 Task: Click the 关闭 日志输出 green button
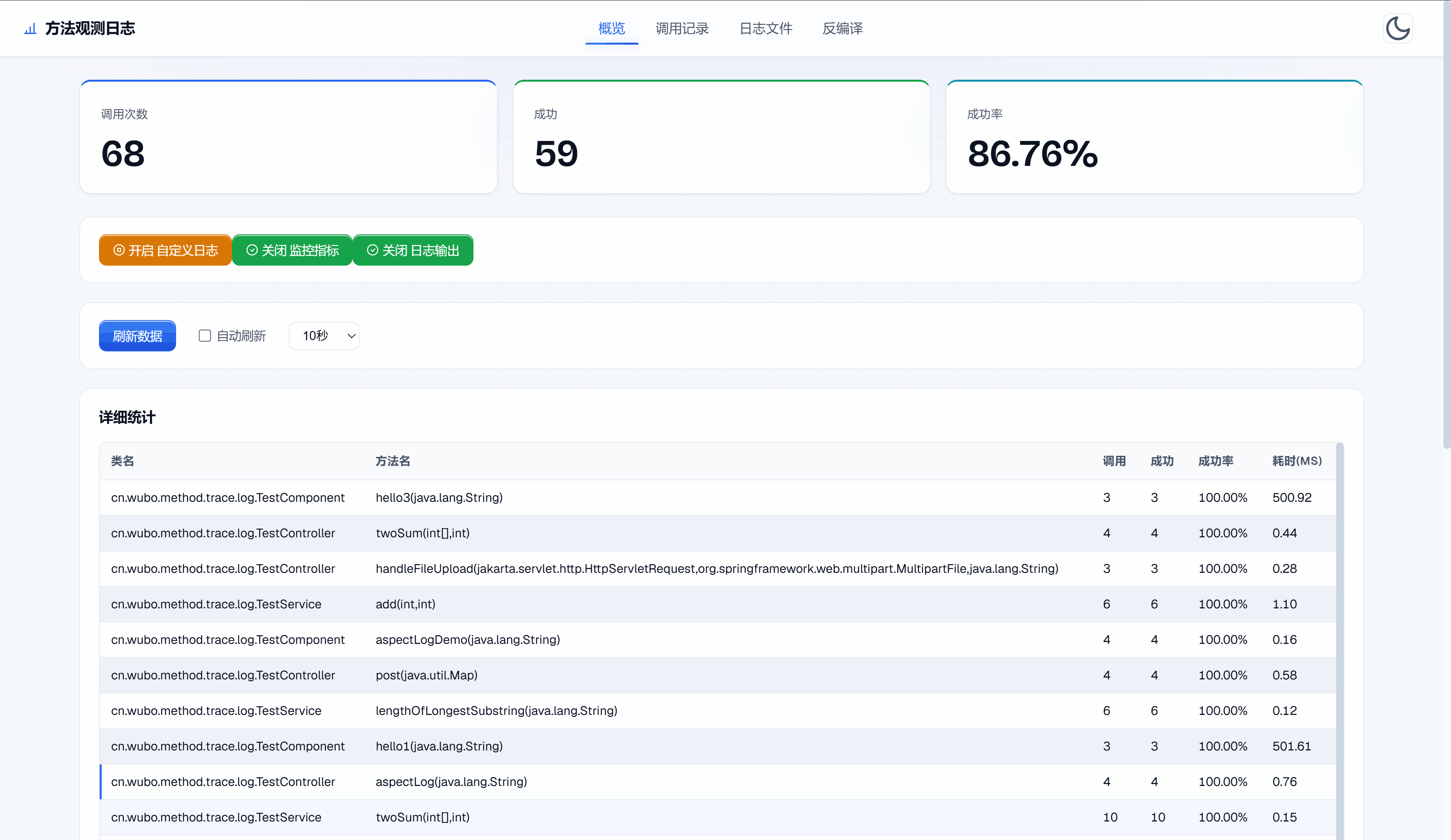pyautogui.click(x=413, y=250)
